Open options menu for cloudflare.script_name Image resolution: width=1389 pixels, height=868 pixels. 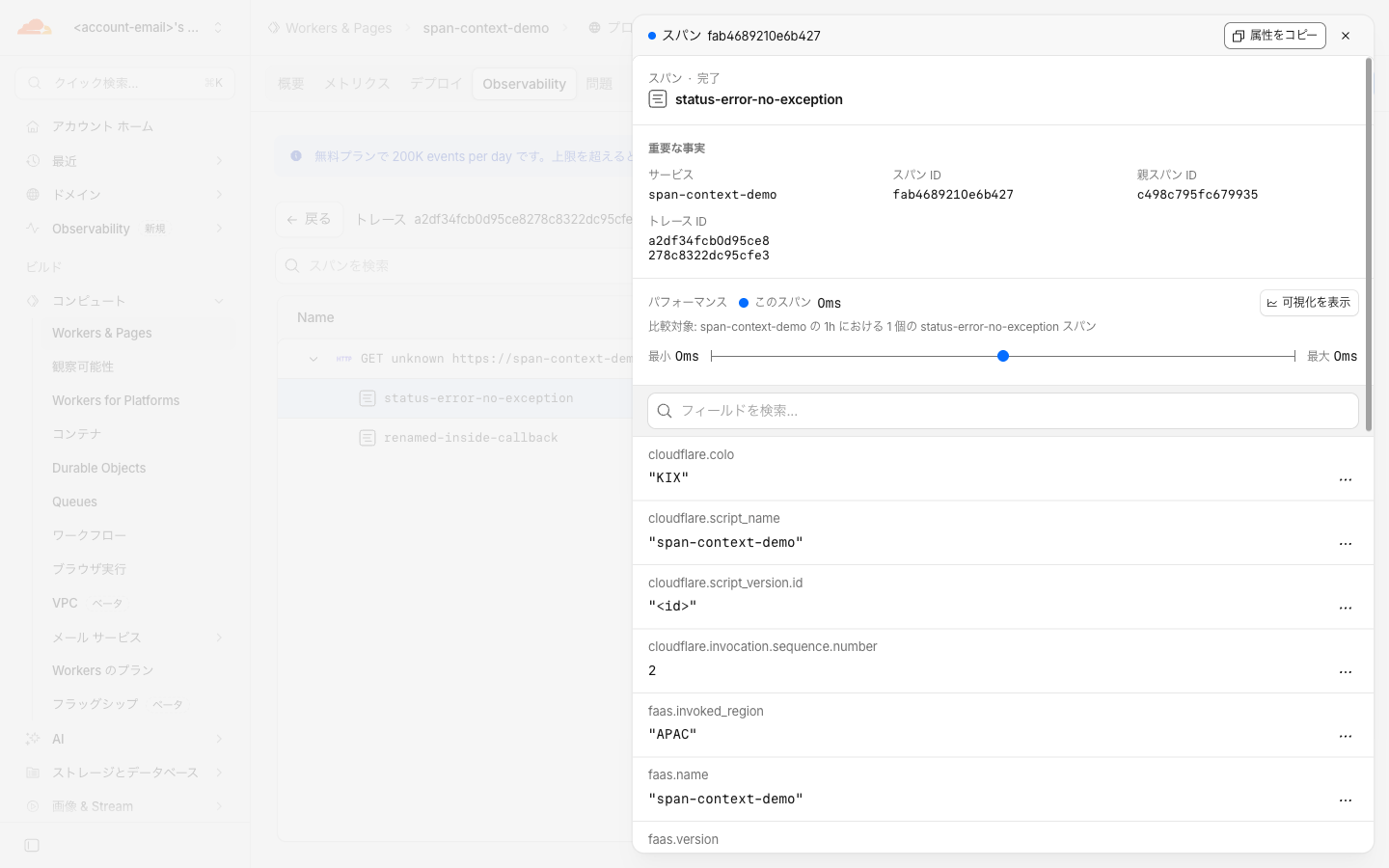coord(1346,544)
